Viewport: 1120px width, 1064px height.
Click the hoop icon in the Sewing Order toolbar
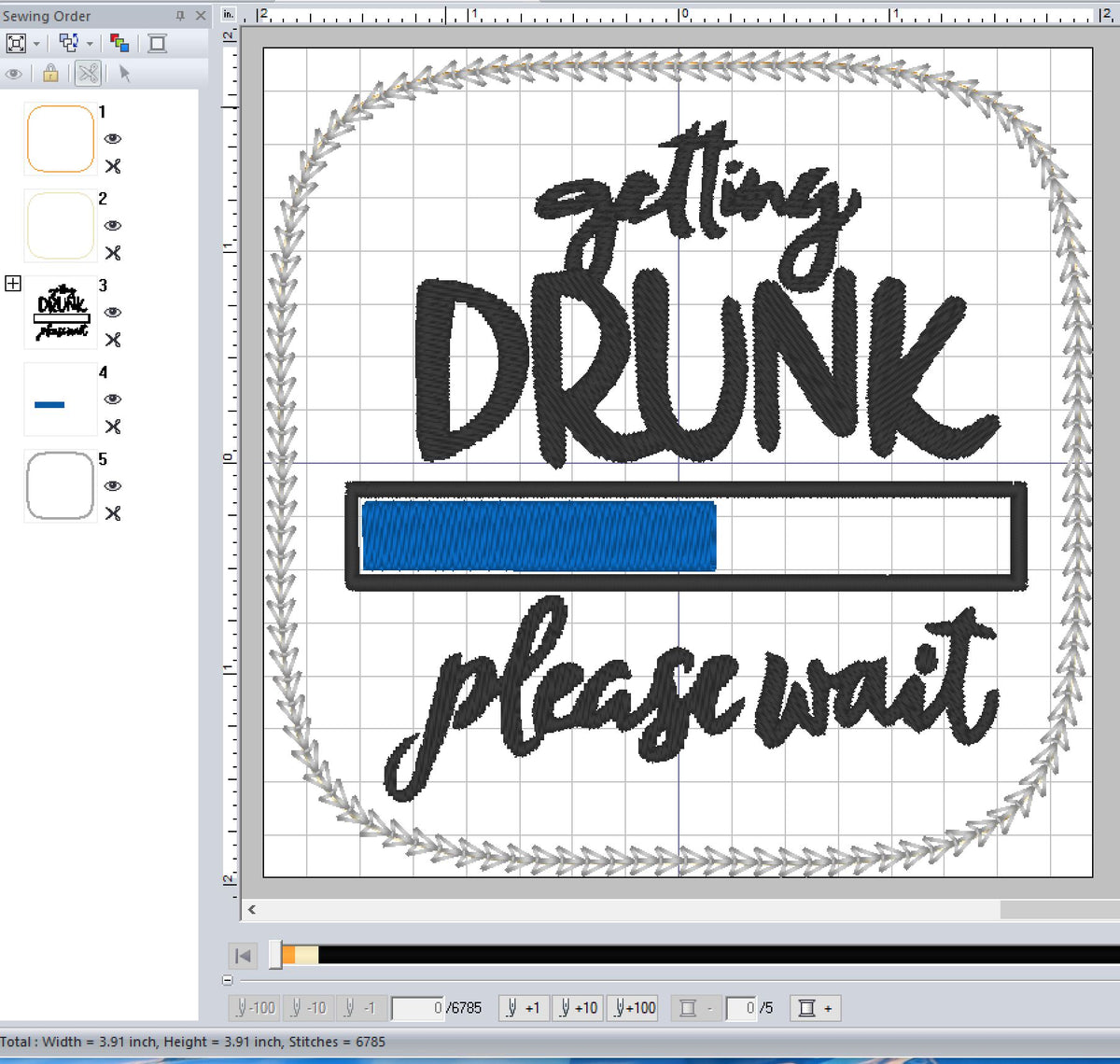(x=158, y=43)
